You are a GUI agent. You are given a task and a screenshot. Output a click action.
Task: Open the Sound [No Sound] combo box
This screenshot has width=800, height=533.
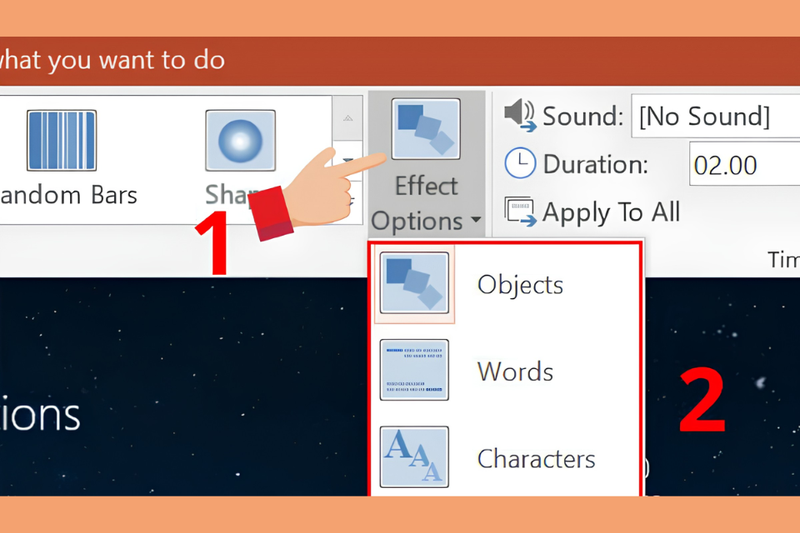click(715, 116)
